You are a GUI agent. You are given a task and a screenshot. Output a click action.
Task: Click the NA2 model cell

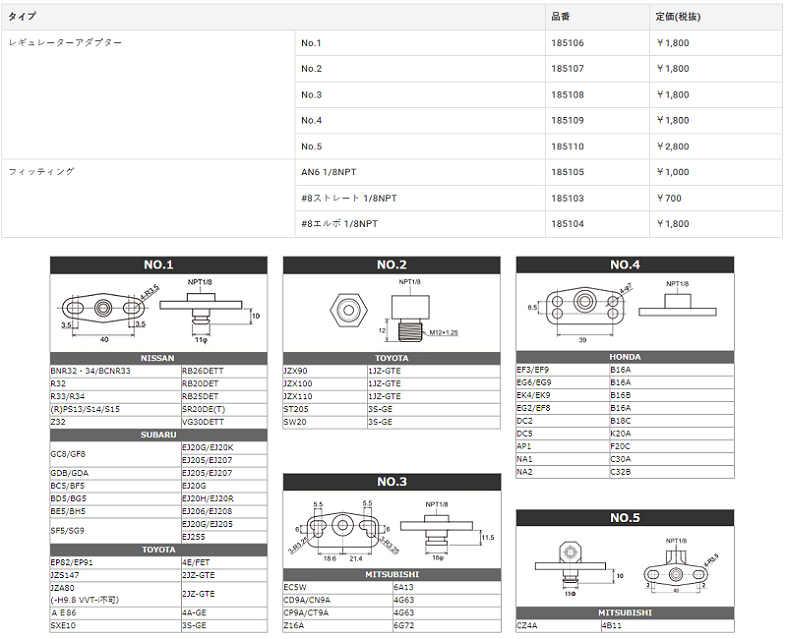[x=563, y=472]
